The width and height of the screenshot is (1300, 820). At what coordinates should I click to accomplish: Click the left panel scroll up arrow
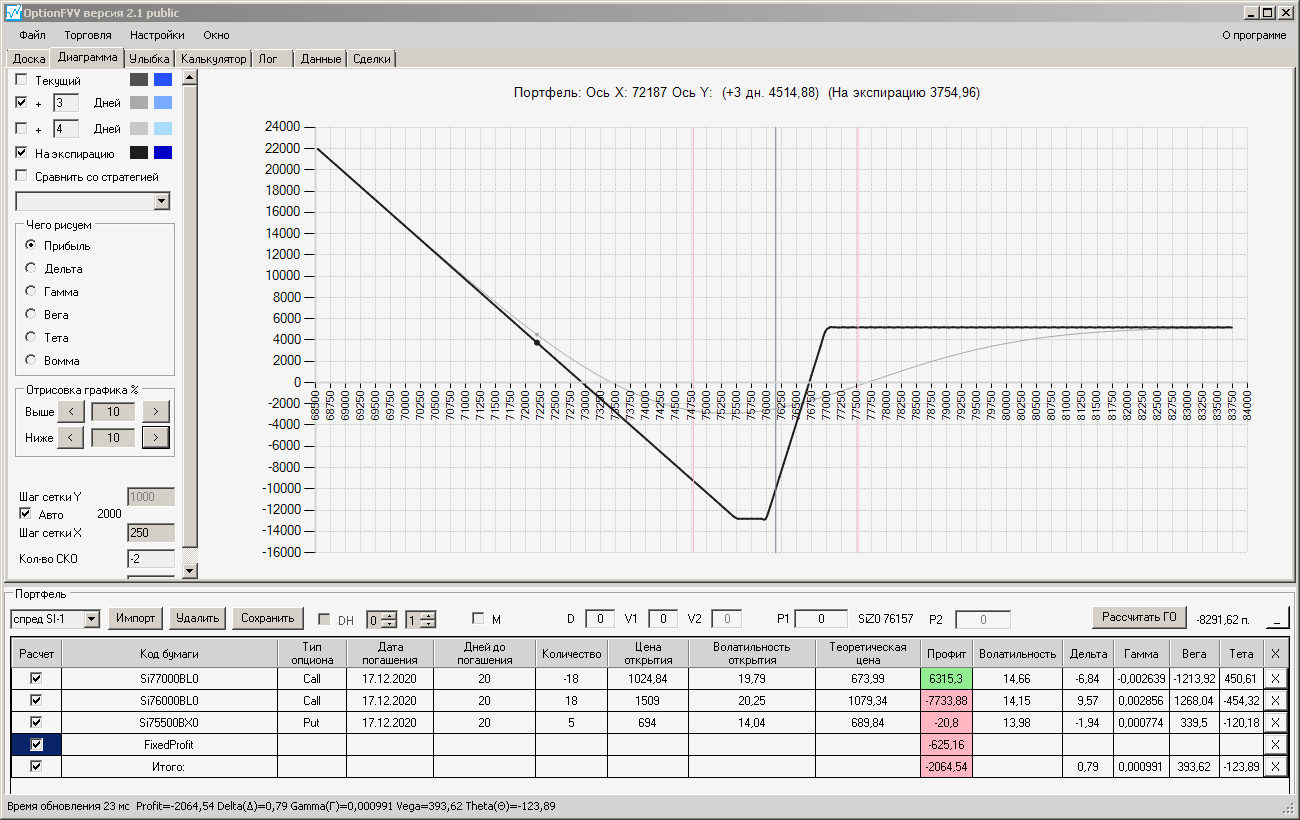189,77
